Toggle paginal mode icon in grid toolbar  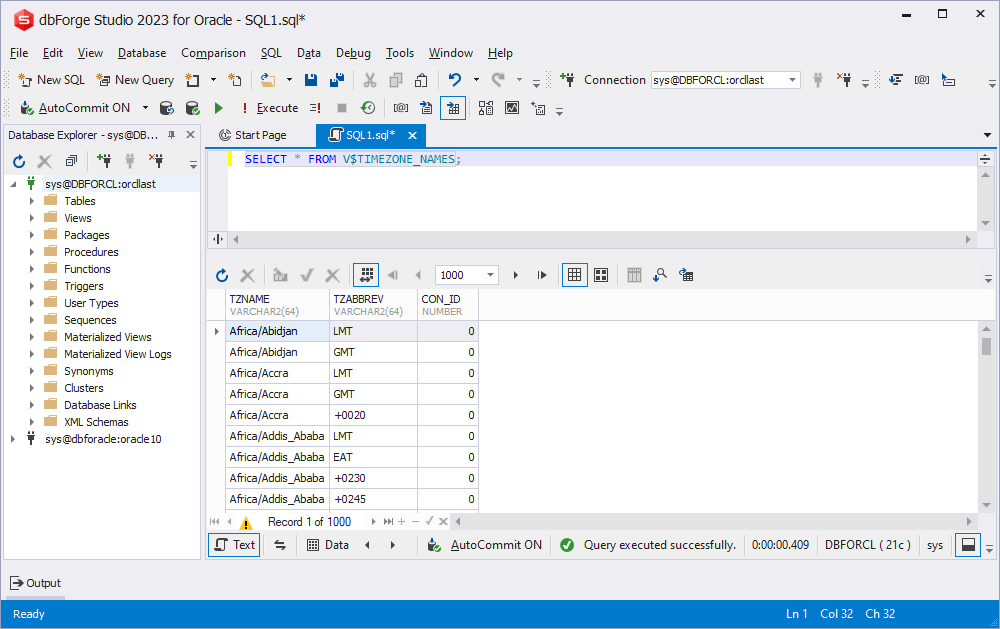click(366, 275)
